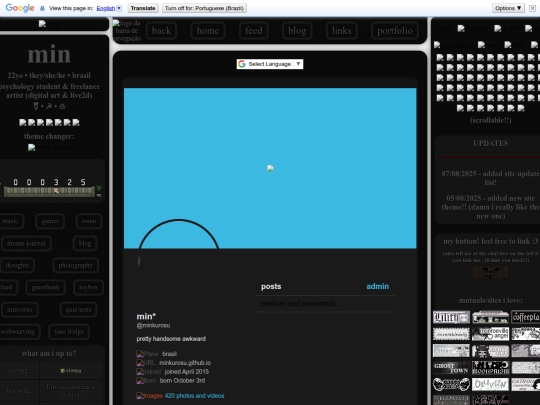Open the photography sidebar button
This screenshot has width=540, height=405.
pyautogui.click(x=75, y=266)
